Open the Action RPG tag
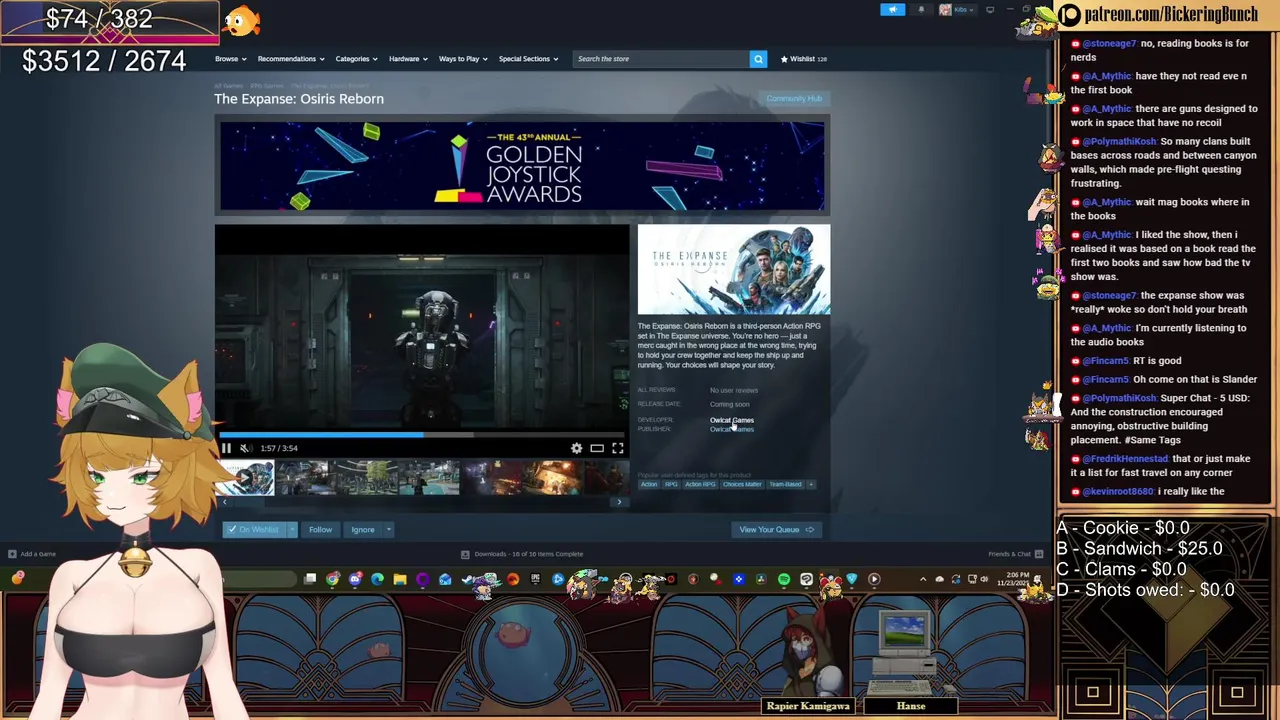Screen dimensions: 1280x720 [x=700, y=484]
